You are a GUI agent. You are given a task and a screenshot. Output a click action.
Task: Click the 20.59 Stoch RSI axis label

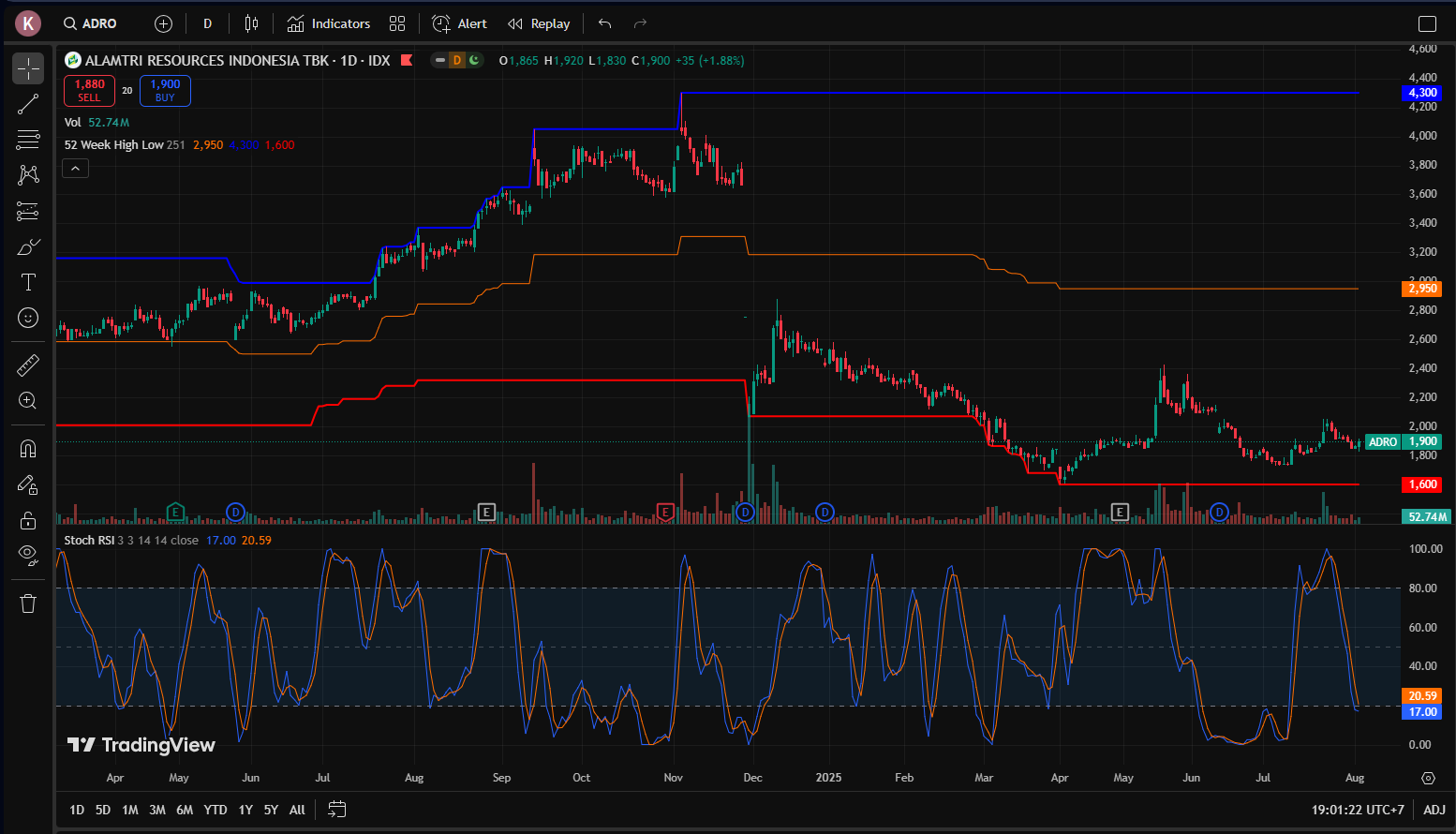pos(1422,696)
